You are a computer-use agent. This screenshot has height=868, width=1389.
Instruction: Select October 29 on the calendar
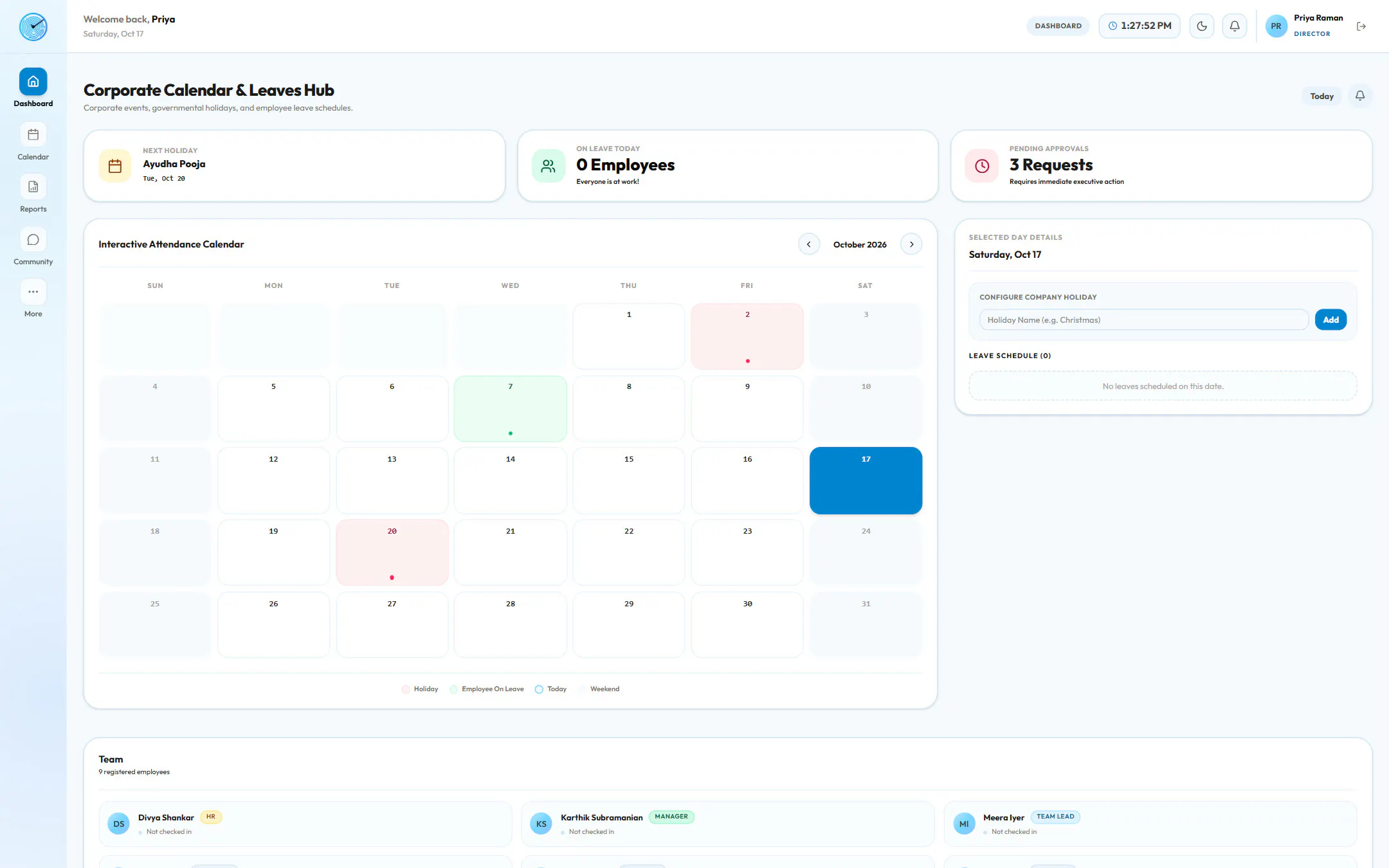[x=628, y=624]
